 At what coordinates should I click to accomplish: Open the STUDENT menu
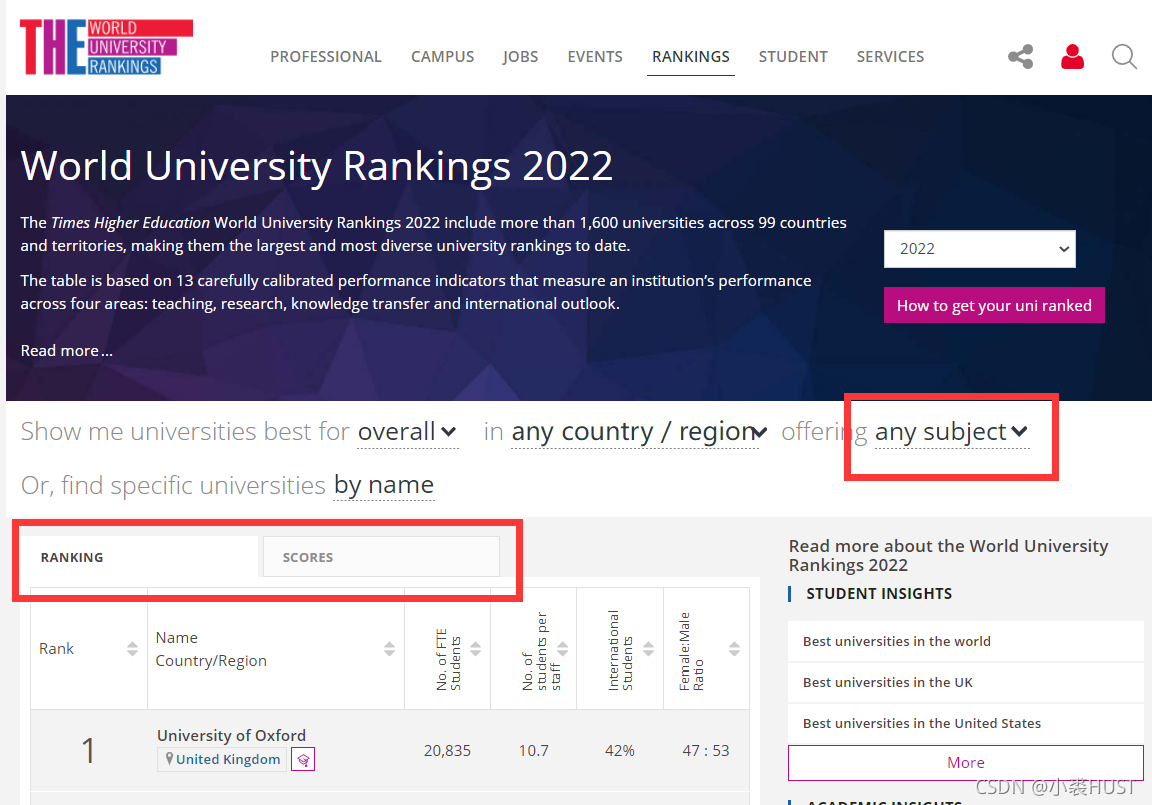(793, 57)
